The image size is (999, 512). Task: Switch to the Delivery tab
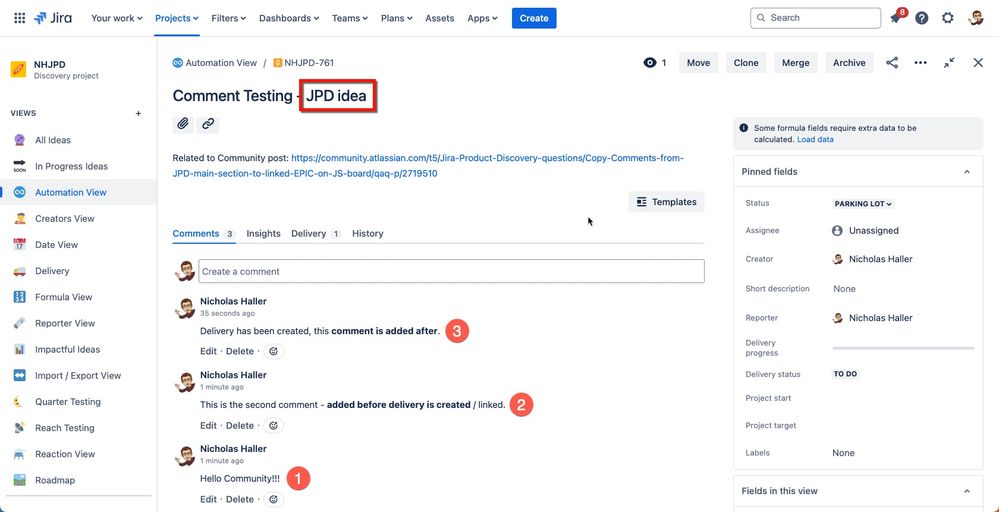[x=316, y=234]
